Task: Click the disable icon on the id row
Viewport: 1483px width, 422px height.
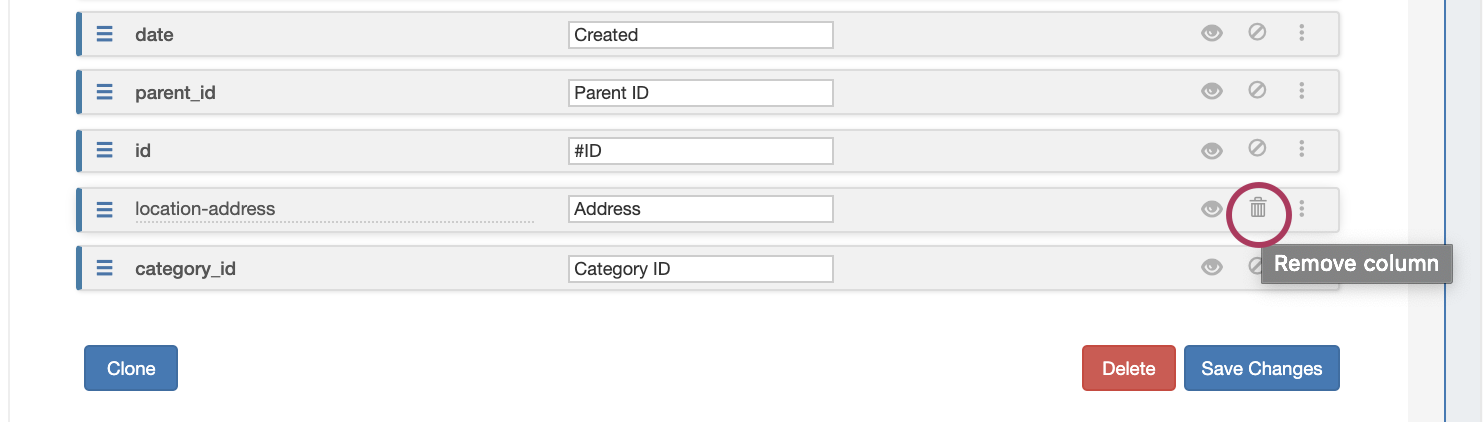Action: 1257,150
